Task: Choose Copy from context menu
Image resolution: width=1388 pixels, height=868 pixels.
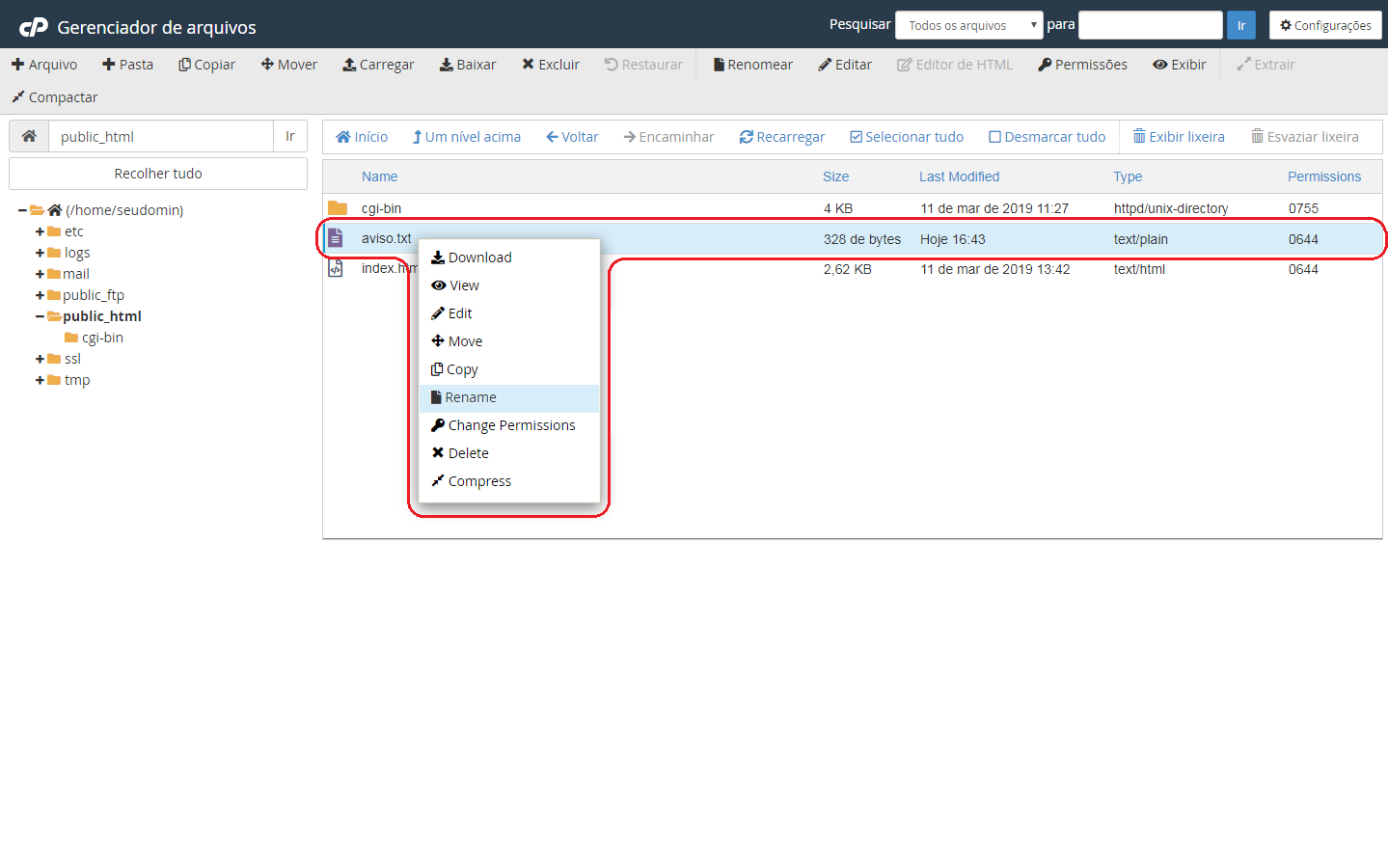Action: [509, 369]
